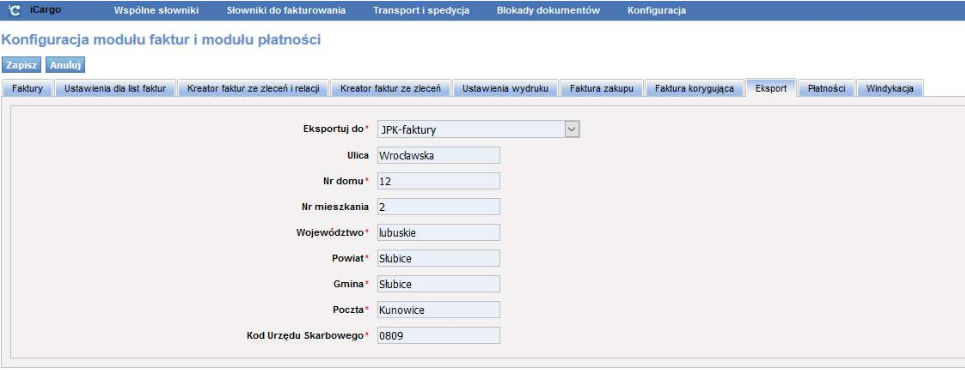Click the Ulica field containing Wrocławska
The width and height of the screenshot is (965, 370).
(x=438, y=155)
